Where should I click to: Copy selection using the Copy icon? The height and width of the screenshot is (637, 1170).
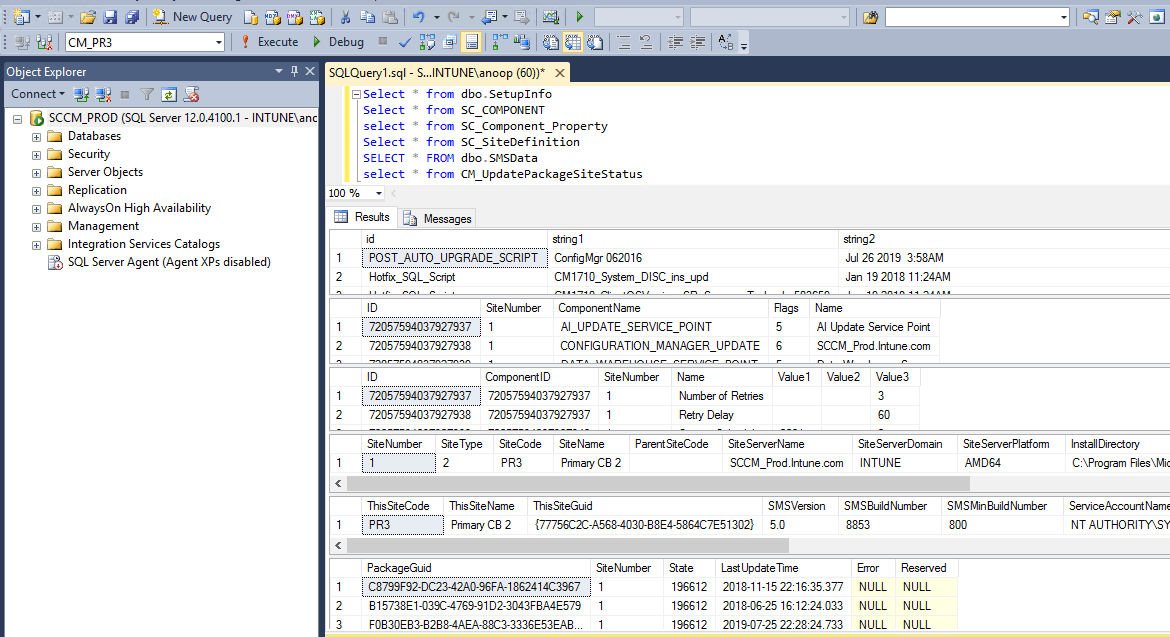click(x=367, y=16)
